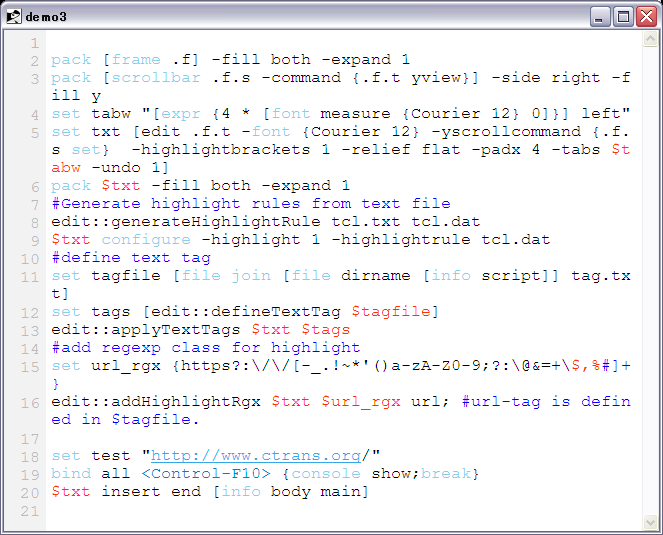Click 'tcl.txt' on line 8
663x535 pixels.
click(366, 222)
